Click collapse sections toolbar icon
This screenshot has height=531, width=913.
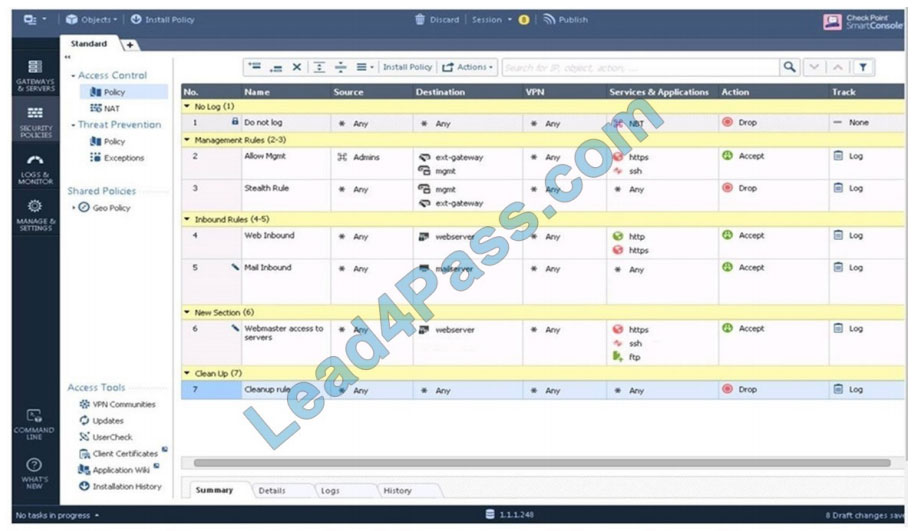(341, 67)
